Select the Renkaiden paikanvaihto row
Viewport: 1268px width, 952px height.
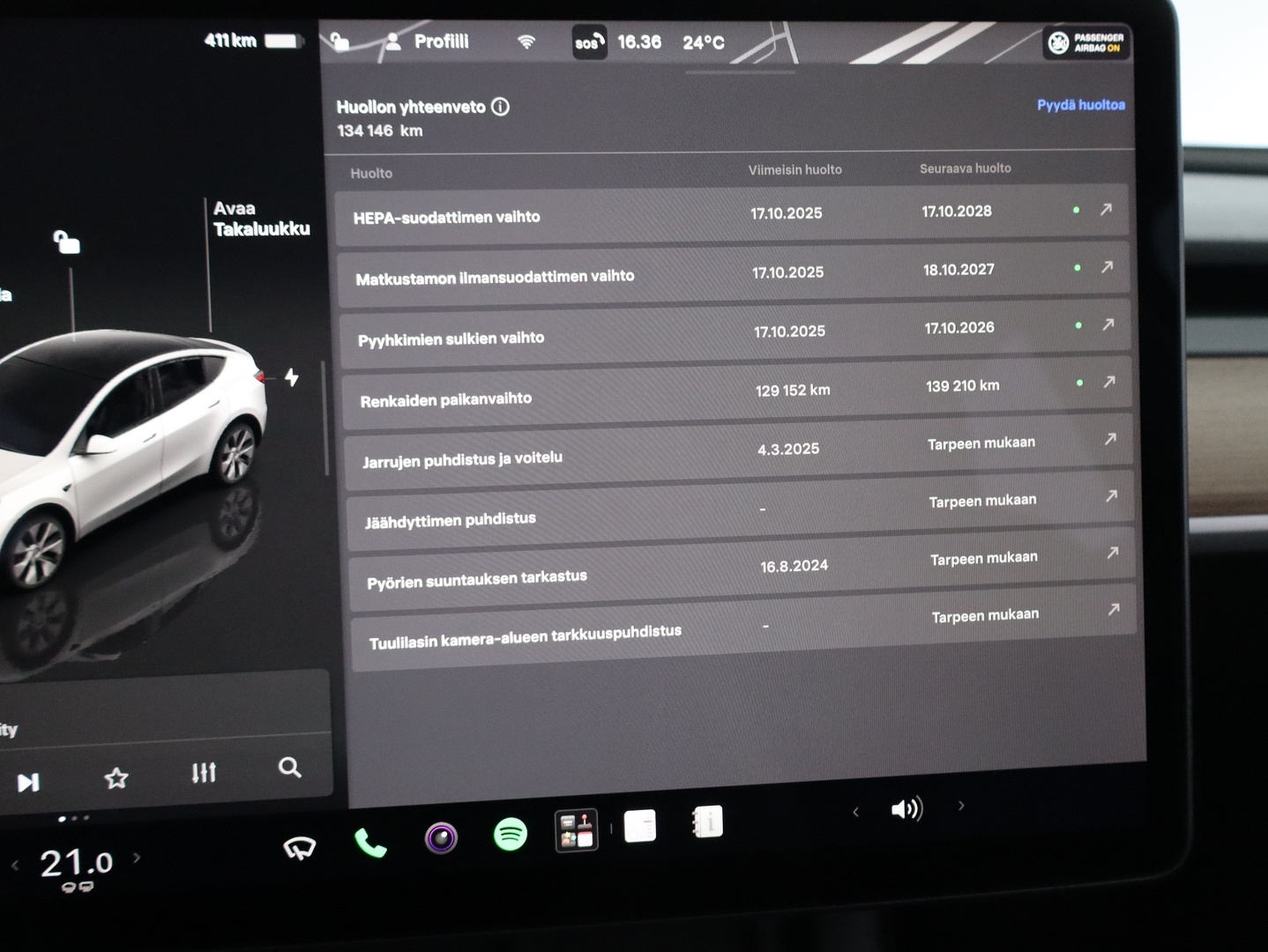(x=737, y=392)
